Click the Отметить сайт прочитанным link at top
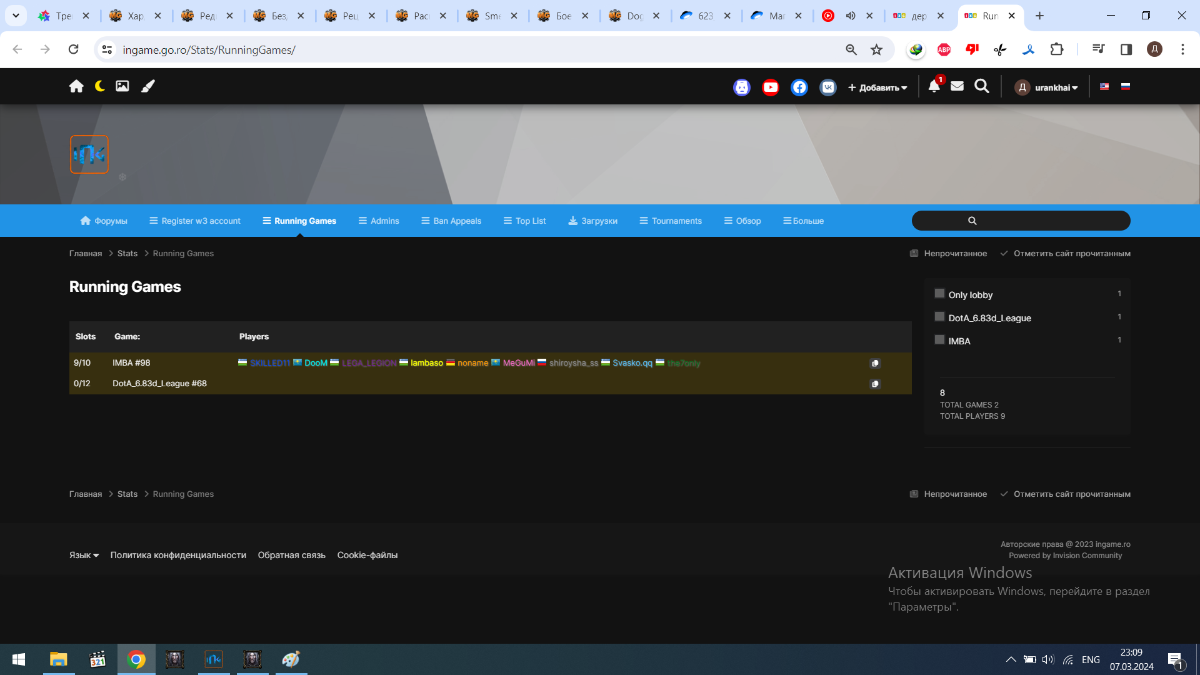 click(x=1066, y=254)
